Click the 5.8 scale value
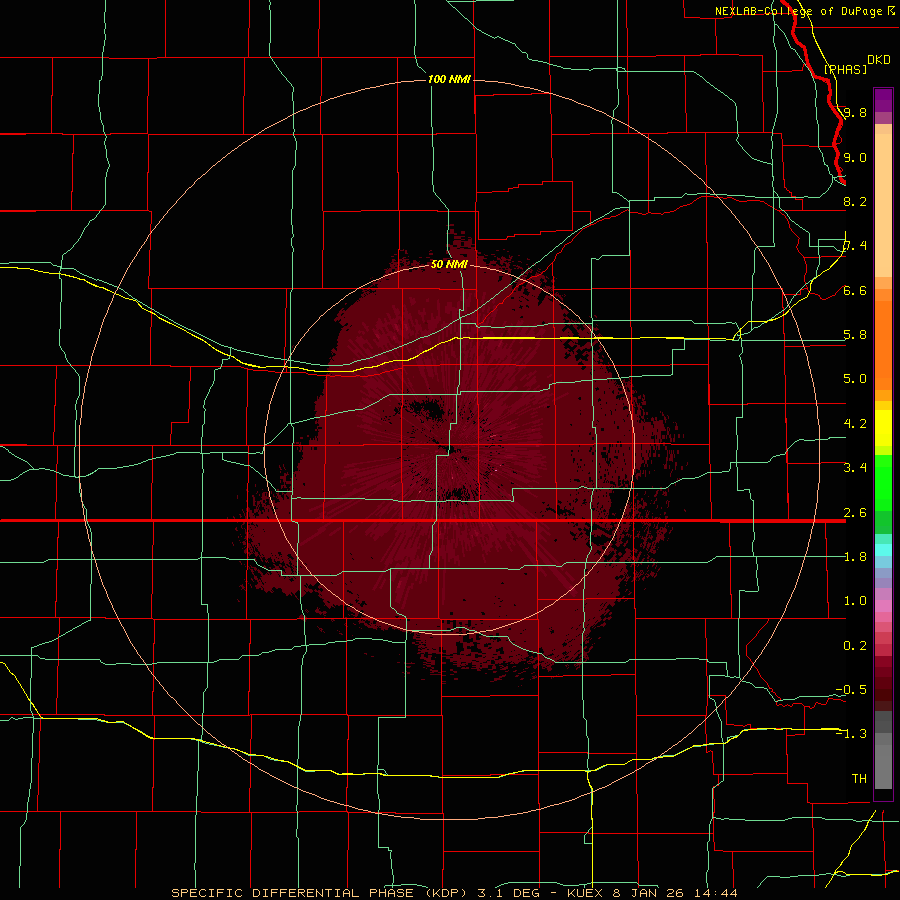 [x=855, y=335]
